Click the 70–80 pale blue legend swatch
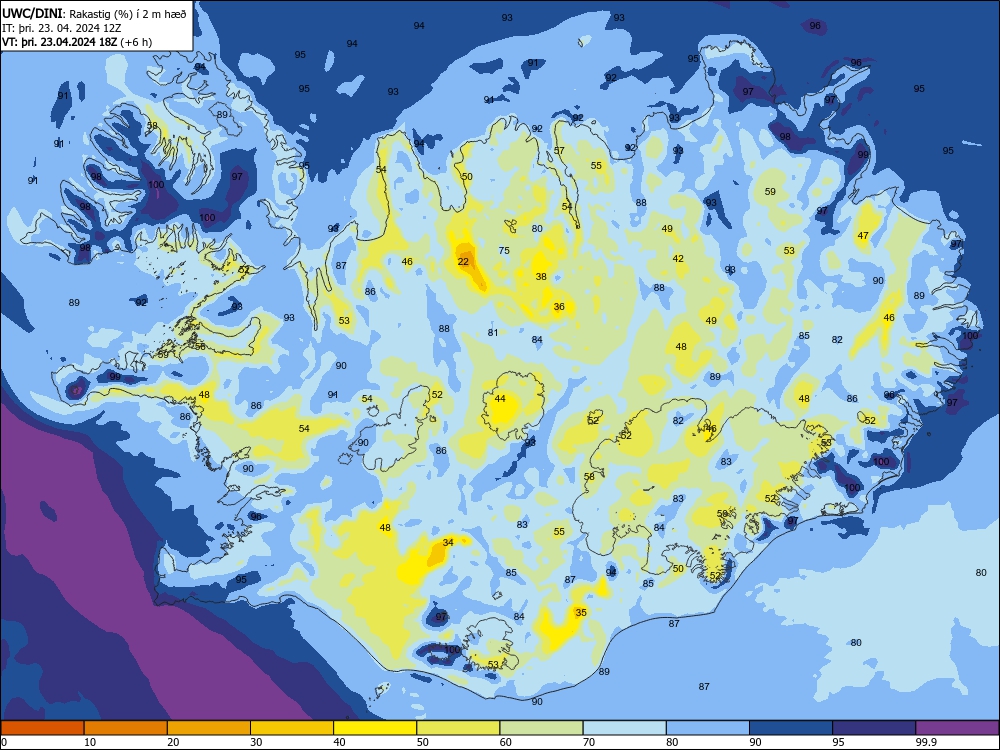Viewport: 1000px width, 750px height. coord(624,728)
